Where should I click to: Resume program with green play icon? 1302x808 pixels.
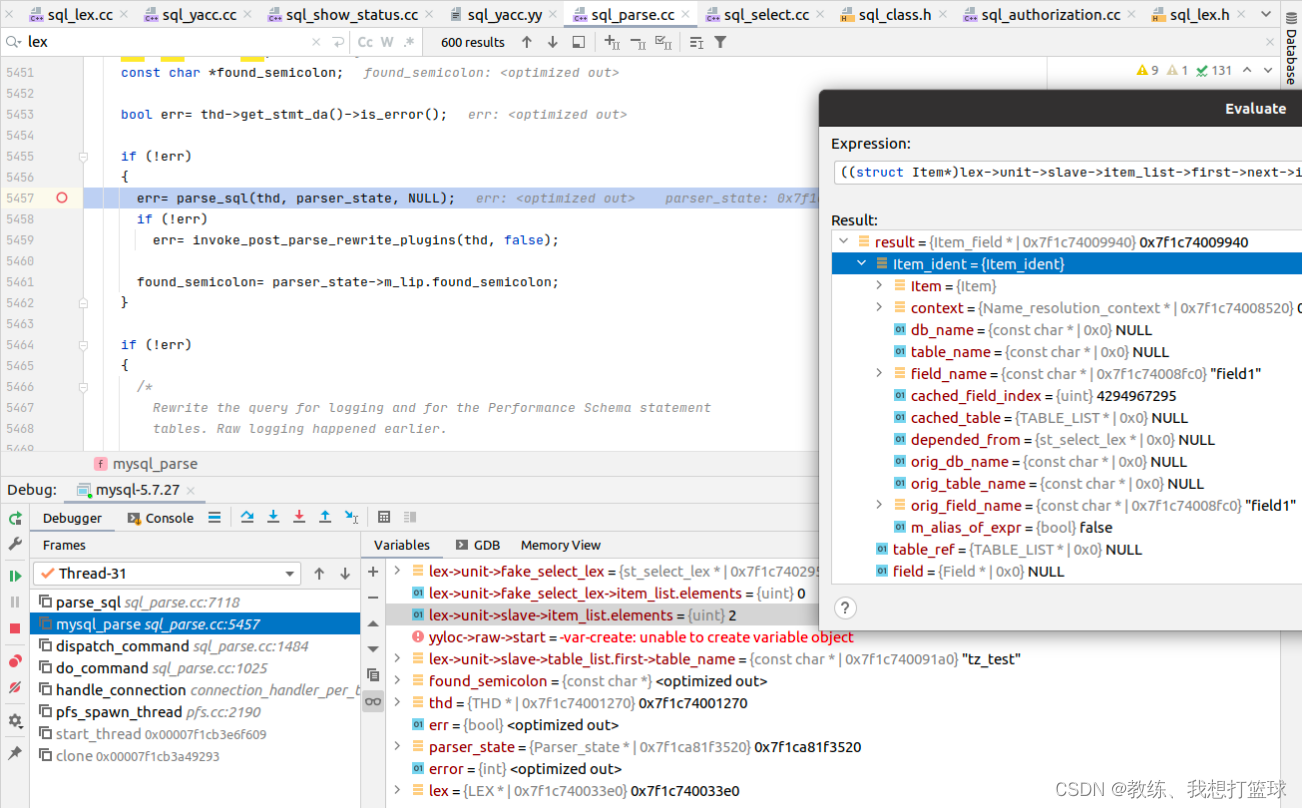15,576
